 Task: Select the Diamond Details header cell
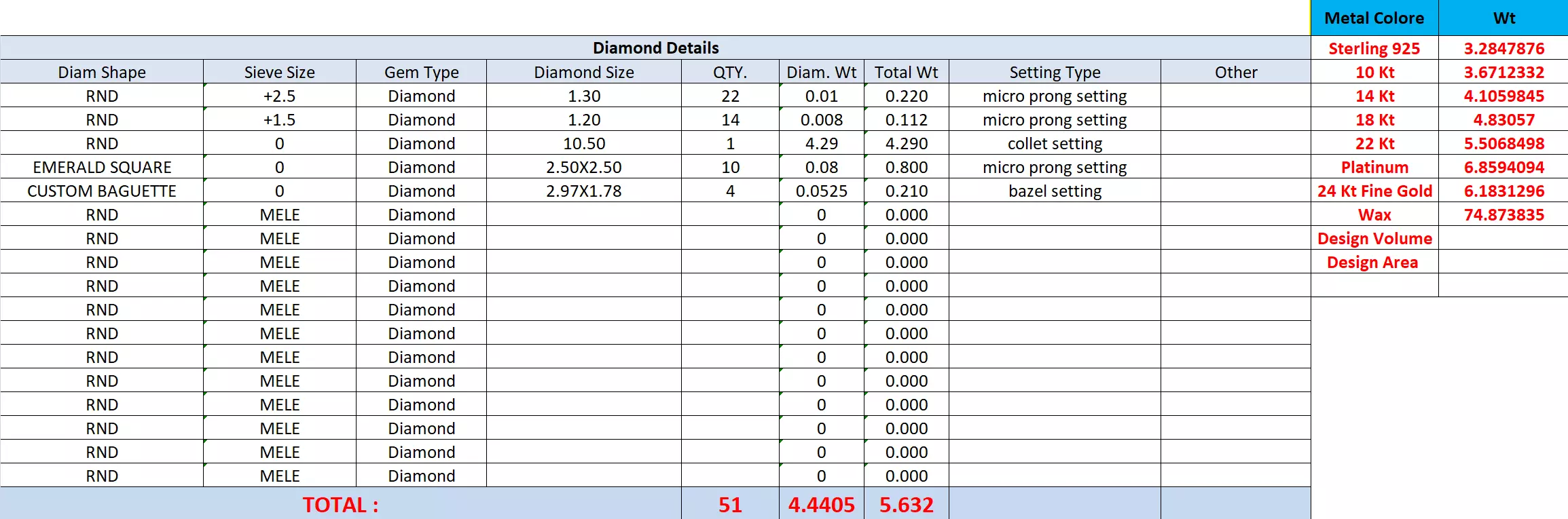pyautogui.click(x=655, y=47)
